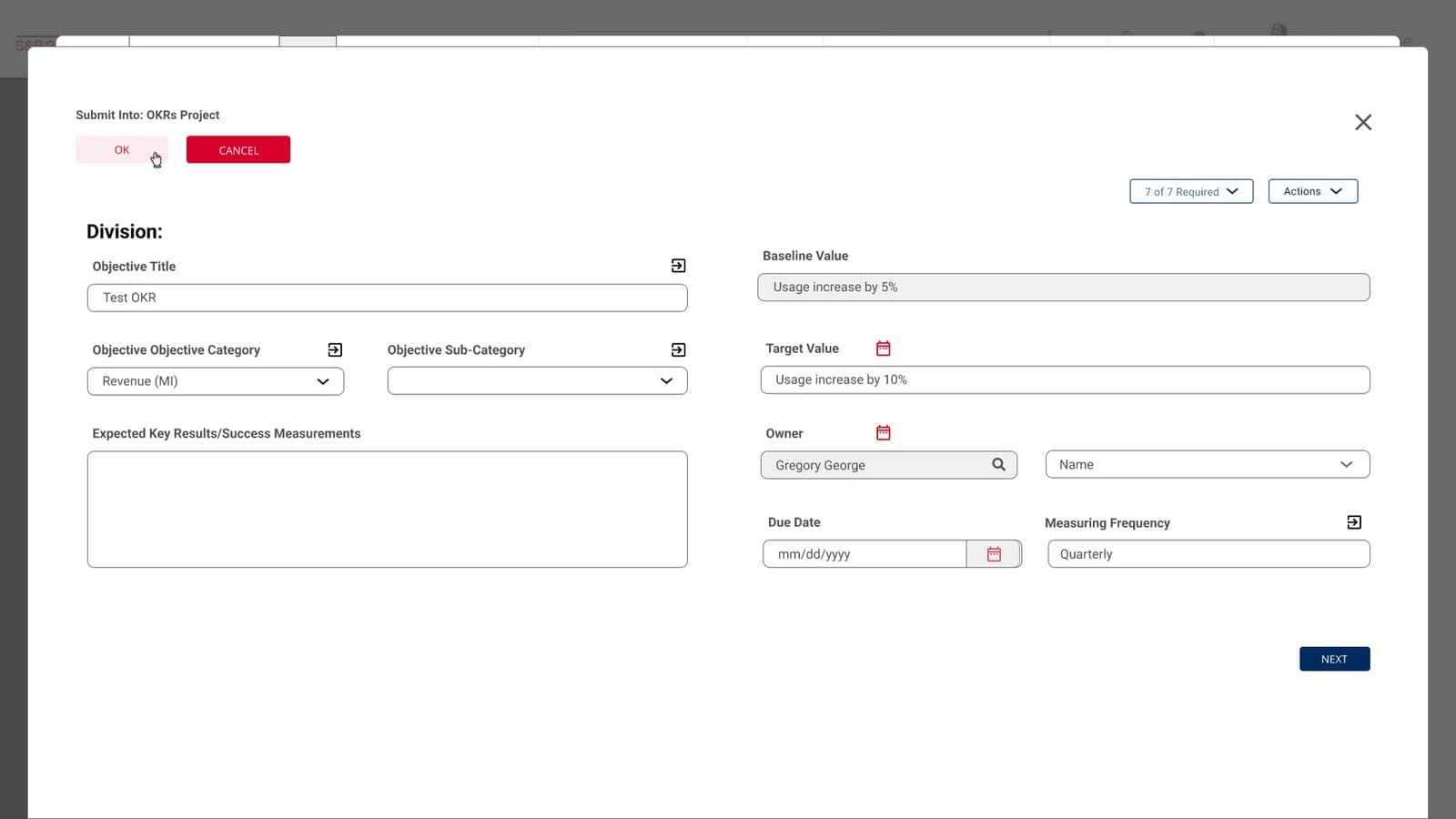Expand the 7 of 7 Required dropdown
Image resolution: width=1456 pixels, height=819 pixels.
[1191, 191]
